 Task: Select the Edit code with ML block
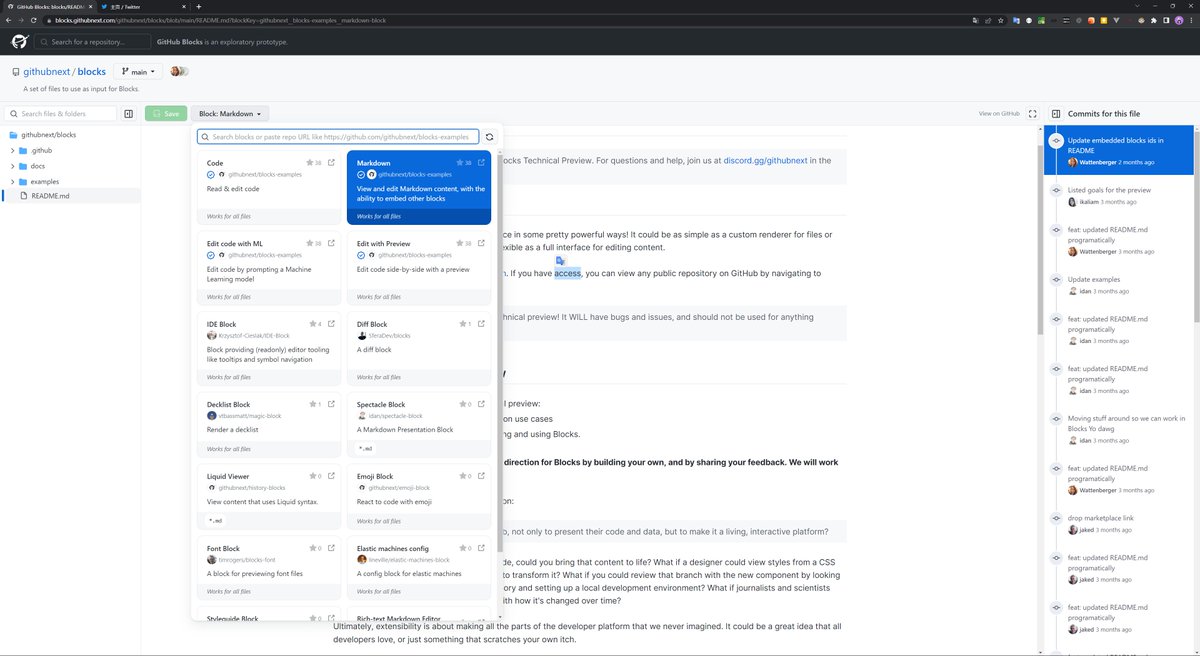tap(269, 268)
